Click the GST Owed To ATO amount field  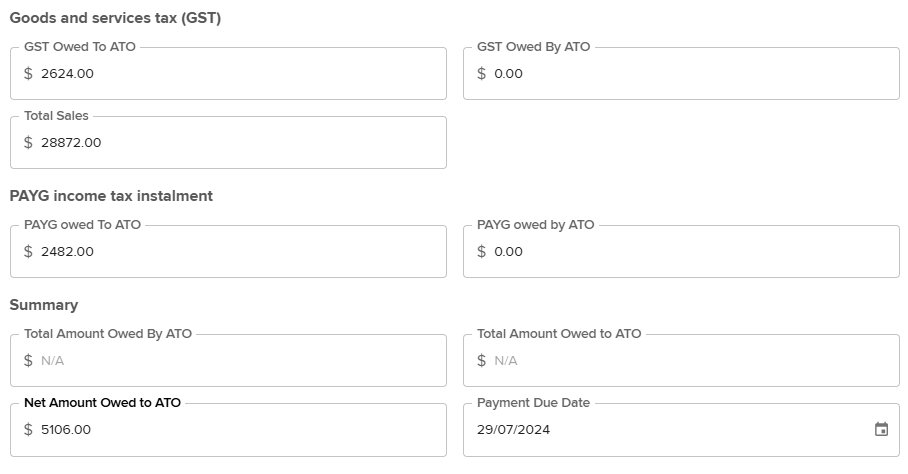tap(228, 74)
